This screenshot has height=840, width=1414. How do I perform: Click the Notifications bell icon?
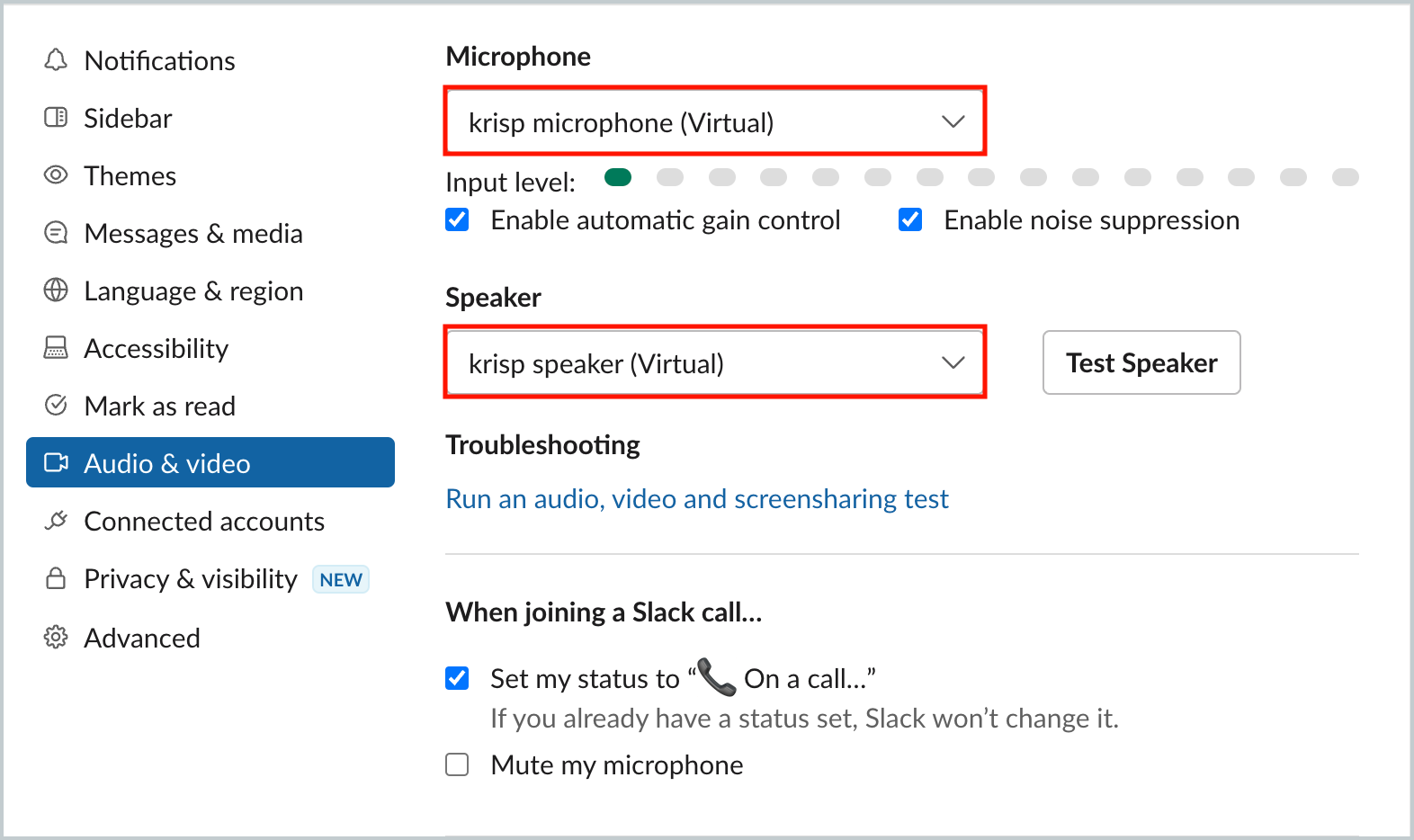(56, 60)
